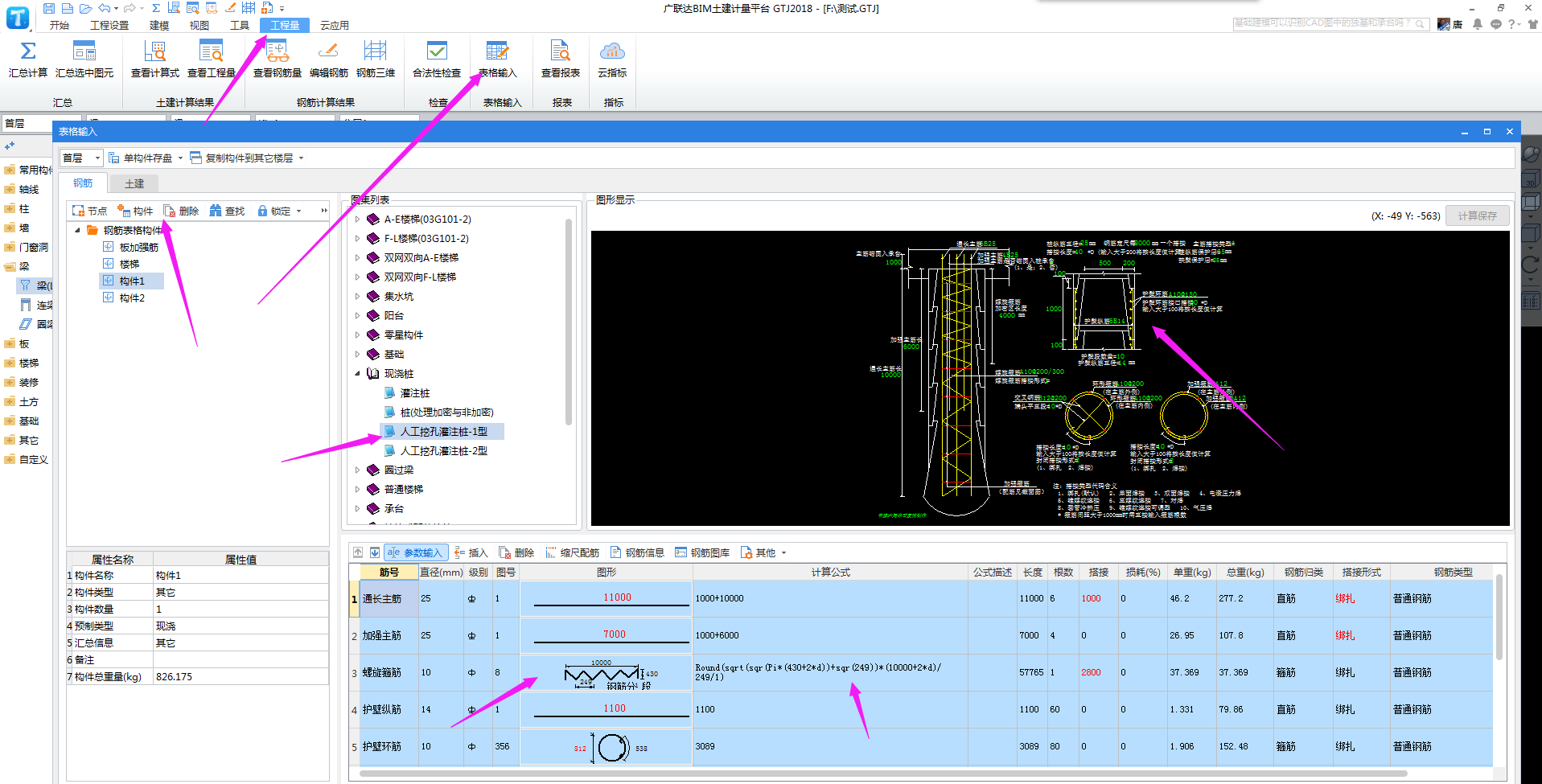The width and height of the screenshot is (1542, 784).
Task: Click atlas list vertical scrollbar
Action: point(569,322)
